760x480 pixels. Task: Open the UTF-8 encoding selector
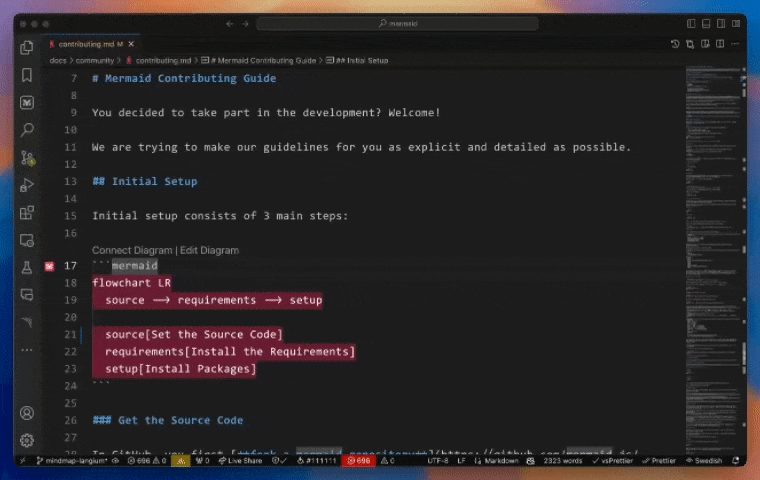[x=438, y=461]
